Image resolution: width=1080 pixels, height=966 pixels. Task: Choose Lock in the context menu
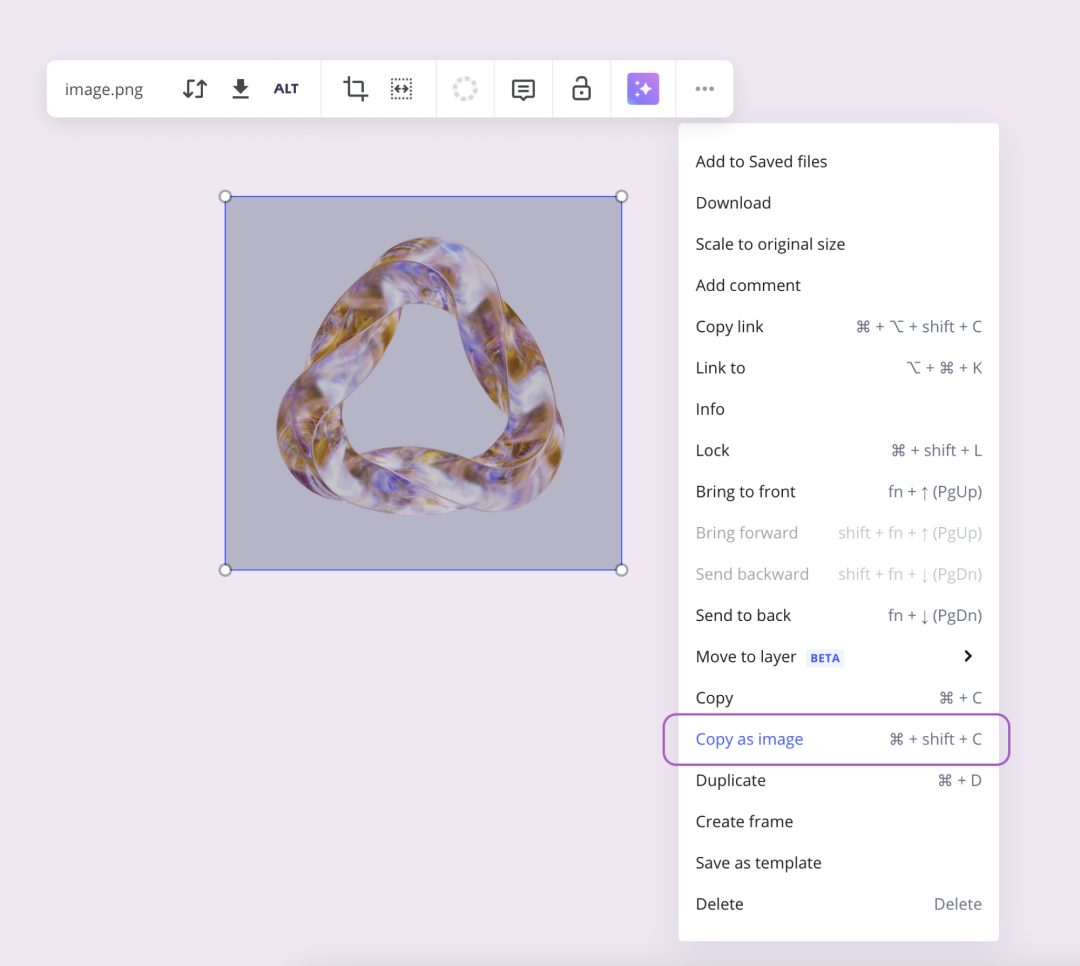coord(838,451)
